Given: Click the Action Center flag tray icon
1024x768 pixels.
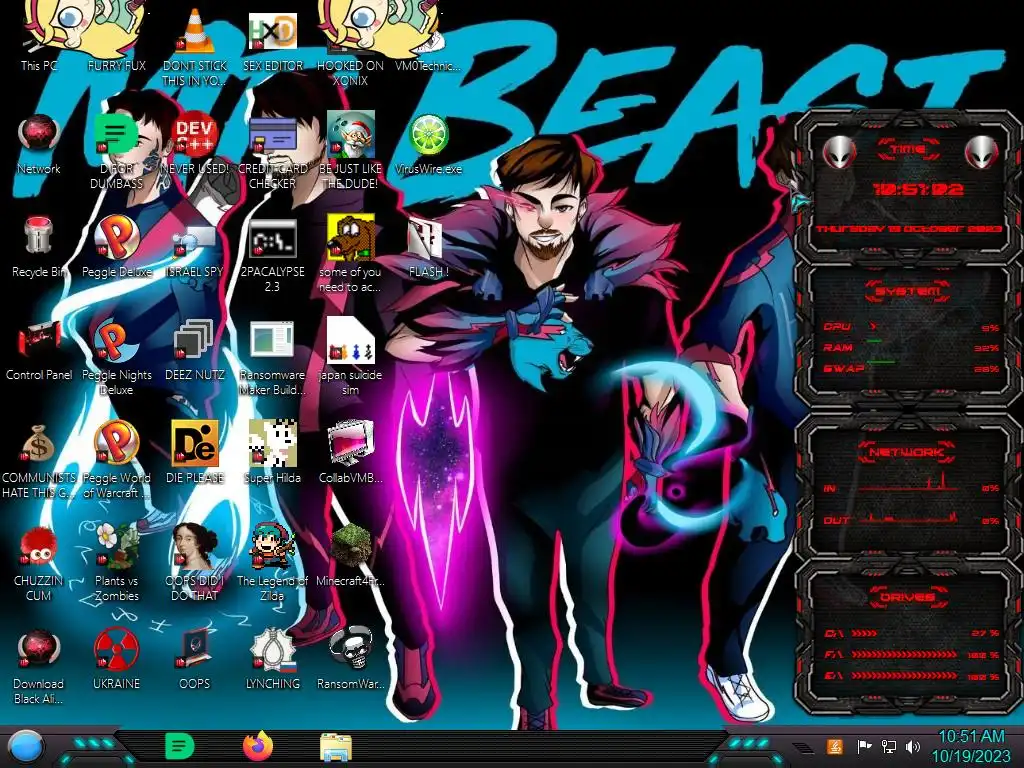Looking at the screenshot, I should tap(864, 746).
